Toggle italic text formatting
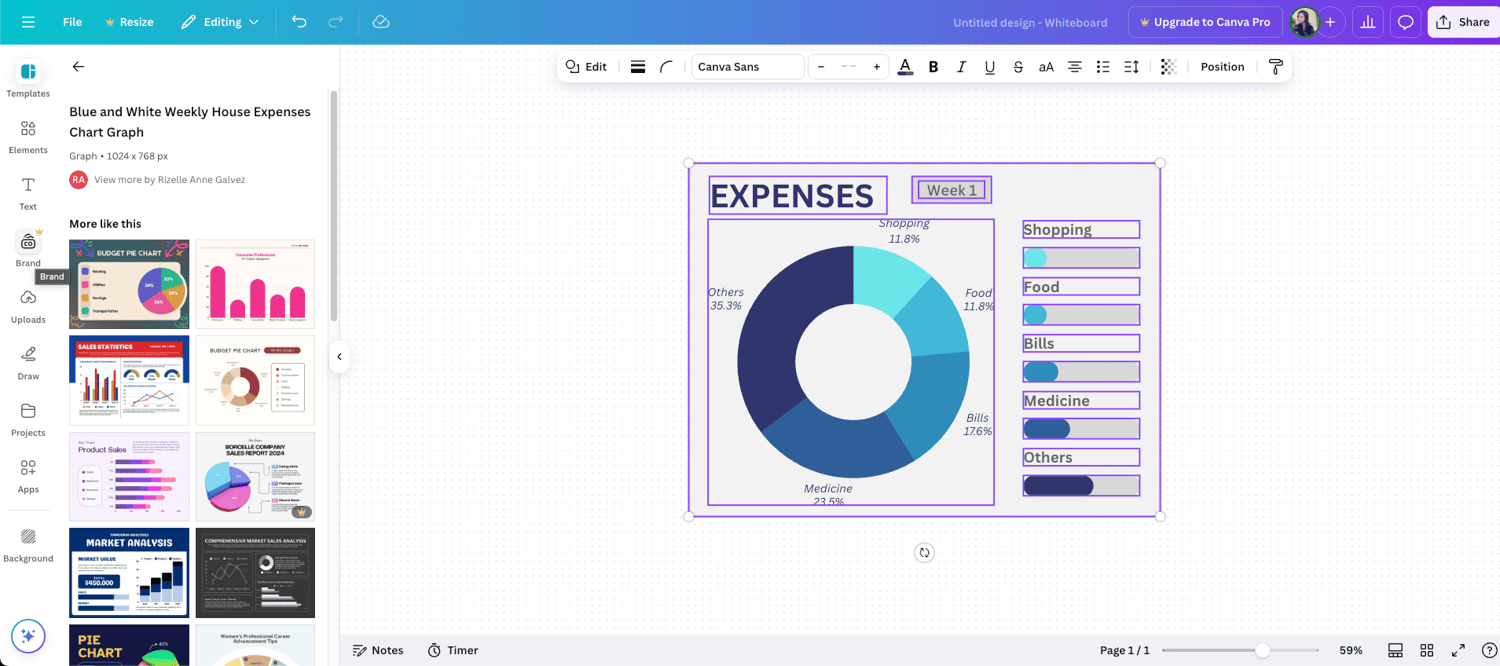 [961, 67]
